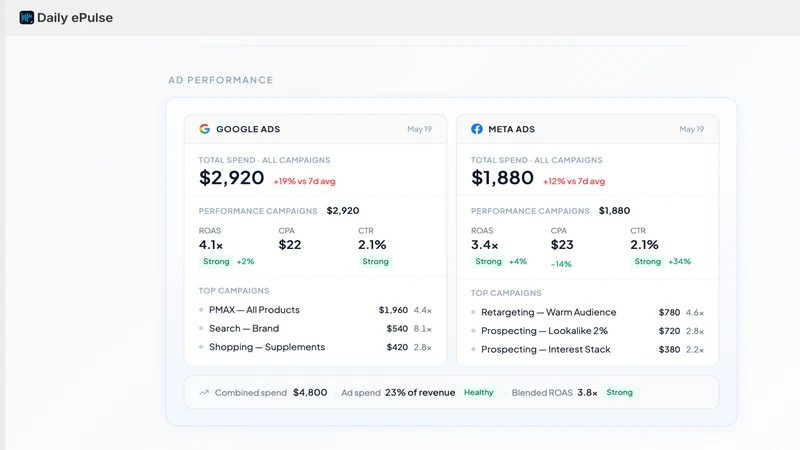
Task: Click the Meta CPA $23 value
Action: click(562, 245)
